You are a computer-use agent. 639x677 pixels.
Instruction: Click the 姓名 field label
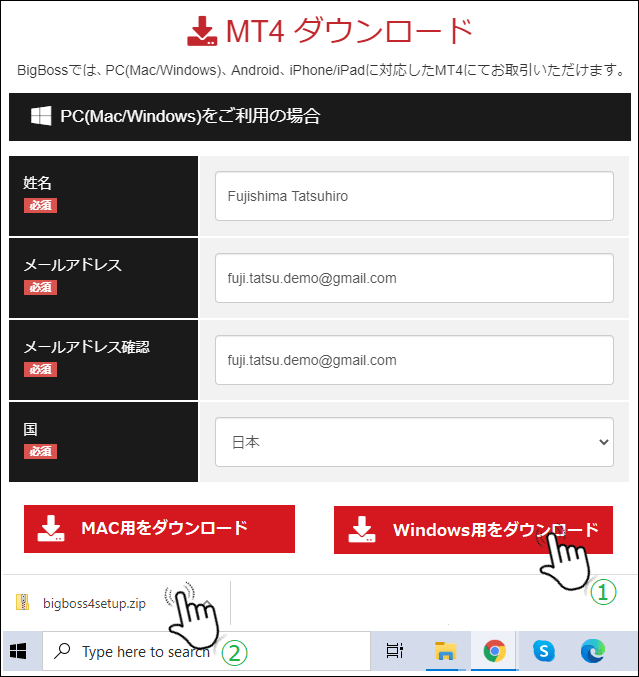[x=37, y=183]
